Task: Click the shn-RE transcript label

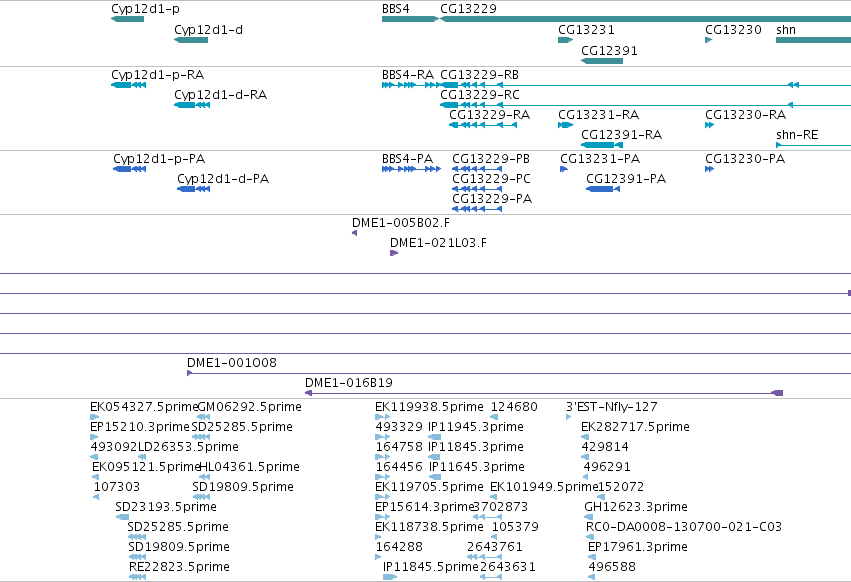Action: click(797, 135)
